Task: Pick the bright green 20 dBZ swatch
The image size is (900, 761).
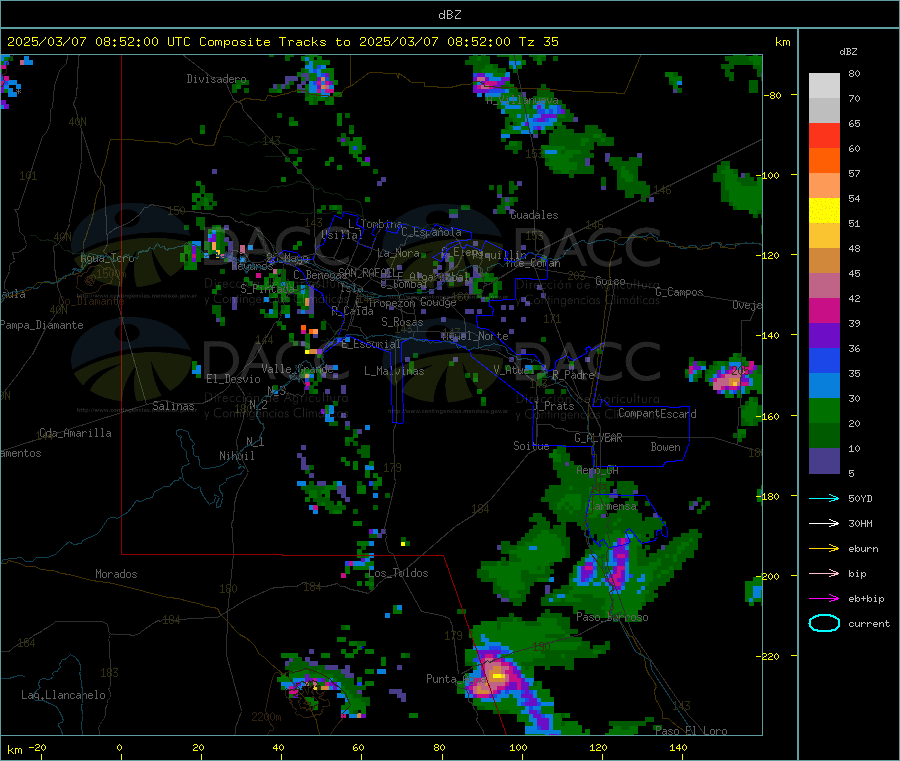Action: [x=824, y=410]
